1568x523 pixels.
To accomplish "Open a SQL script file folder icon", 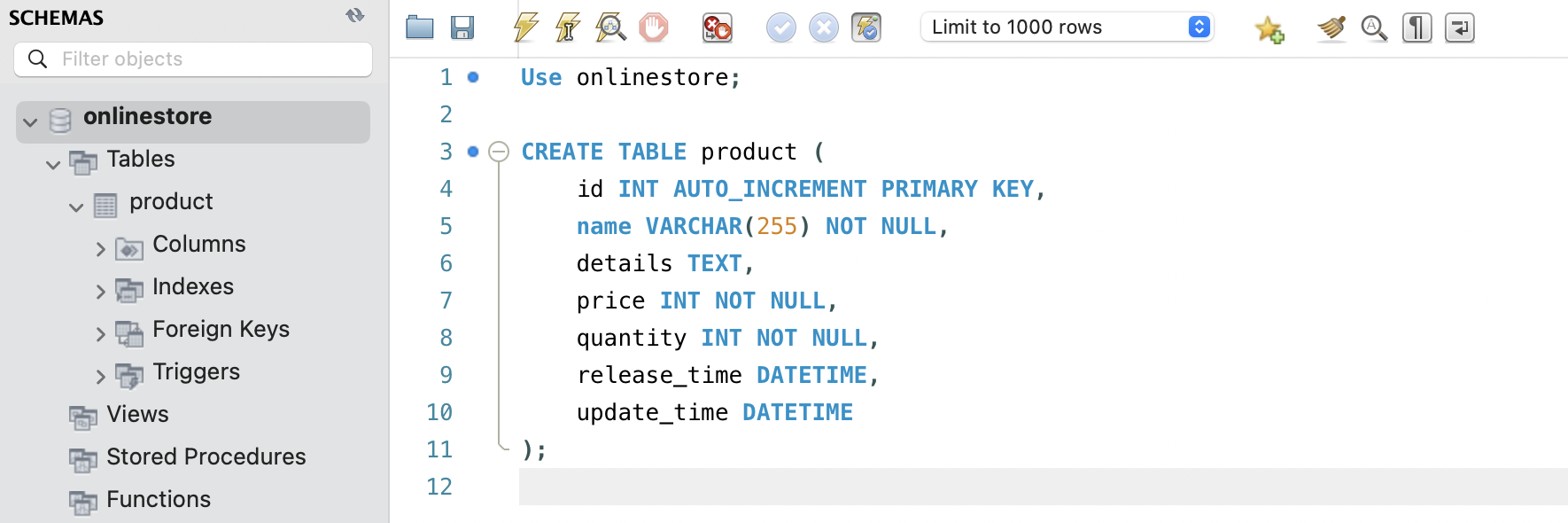I will coord(420,27).
